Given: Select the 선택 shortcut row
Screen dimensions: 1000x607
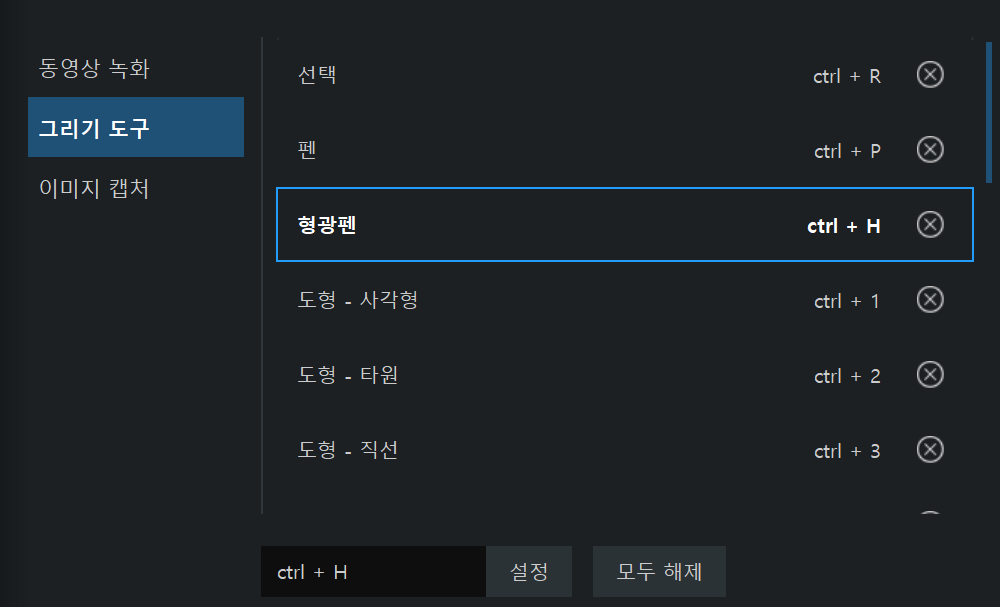Looking at the screenshot, I should tap(625, 75).
